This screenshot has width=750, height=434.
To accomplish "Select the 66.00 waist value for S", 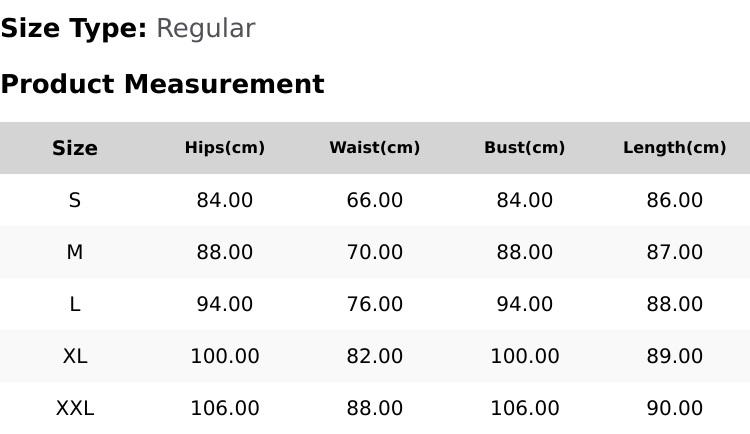I will [x=375, y=200].
